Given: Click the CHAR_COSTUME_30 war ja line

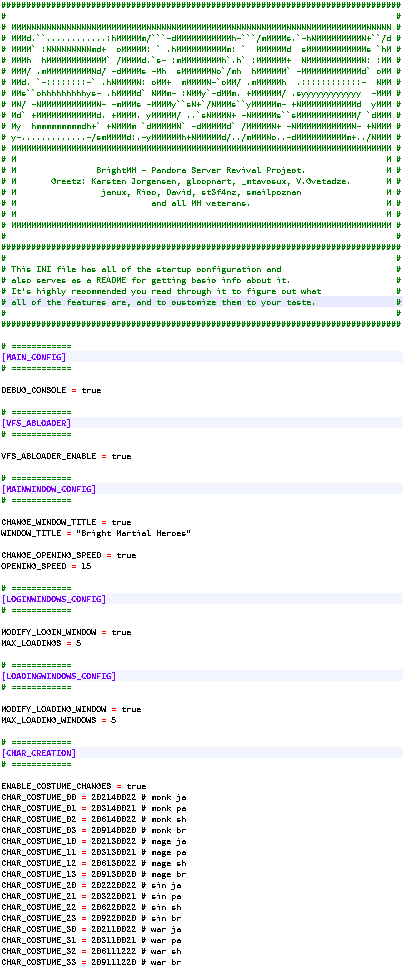Looking at the screenshot, I should coord(91,930).
